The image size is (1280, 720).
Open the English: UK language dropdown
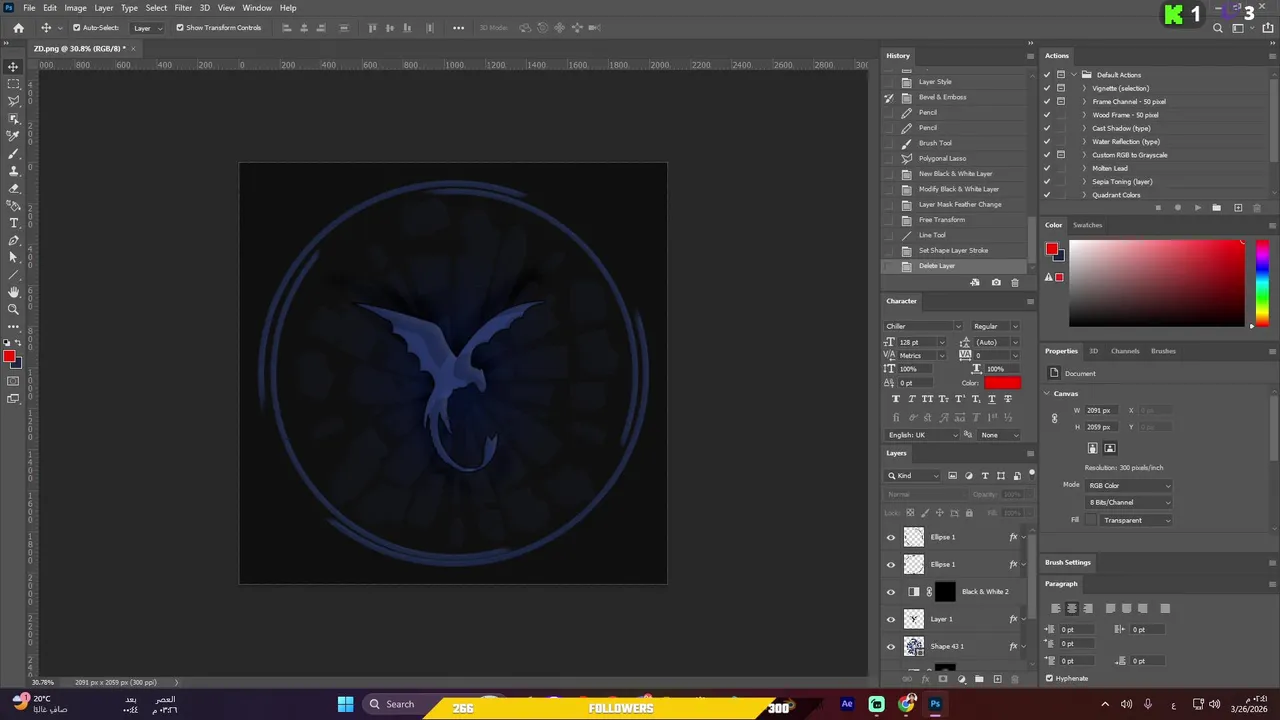pos(923,435)
